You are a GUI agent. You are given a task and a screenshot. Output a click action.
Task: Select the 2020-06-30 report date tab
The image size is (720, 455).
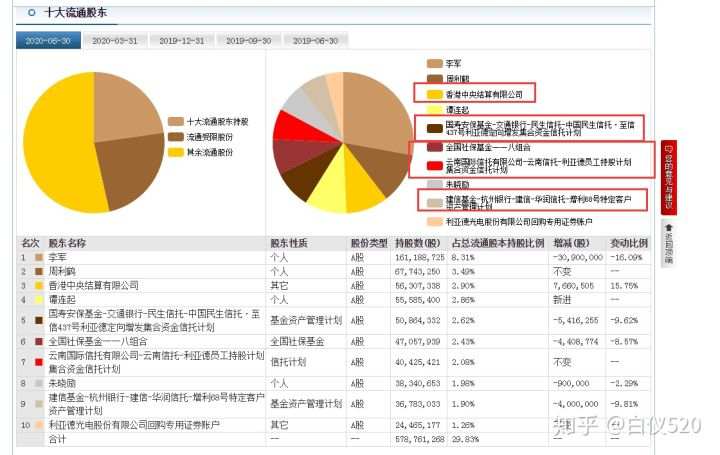pos(48,41)
